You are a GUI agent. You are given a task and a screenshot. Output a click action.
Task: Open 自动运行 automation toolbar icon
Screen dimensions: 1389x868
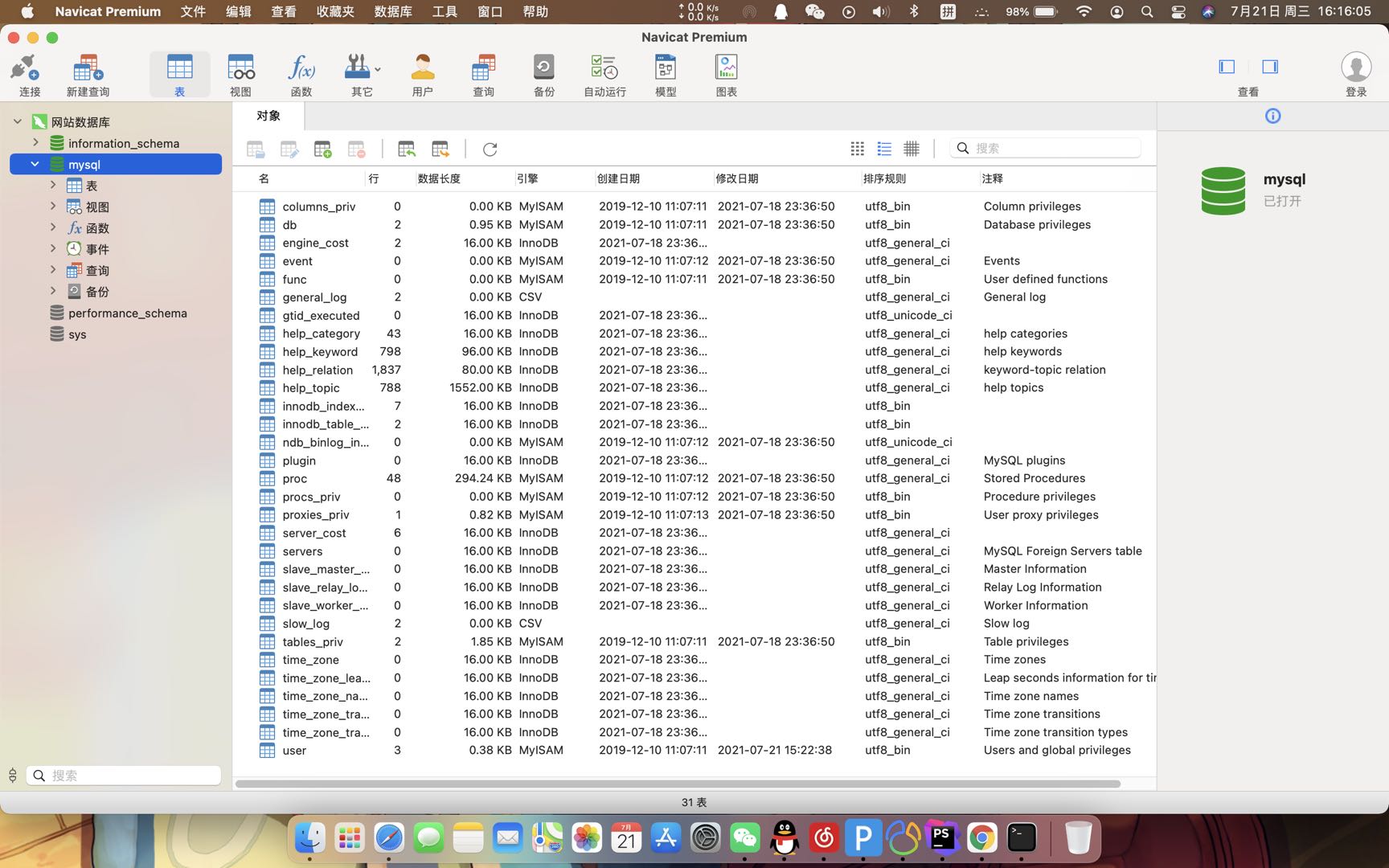(x=604, y=75)
